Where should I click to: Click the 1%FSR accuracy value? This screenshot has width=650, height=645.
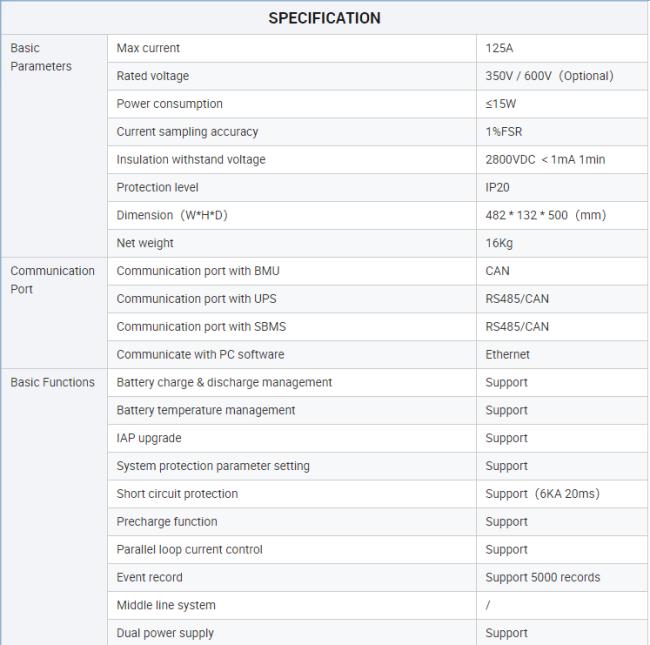504,132
